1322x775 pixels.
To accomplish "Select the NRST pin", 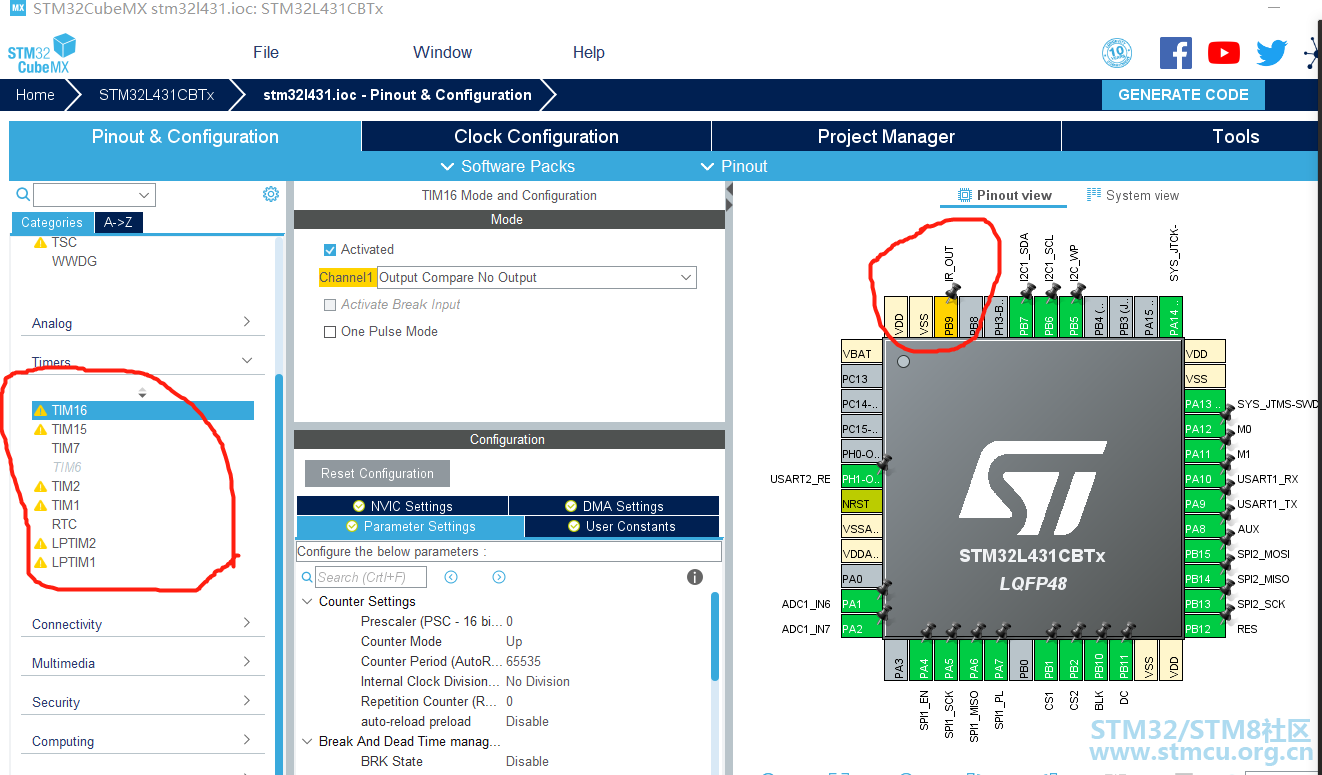I will pos(862,504).
